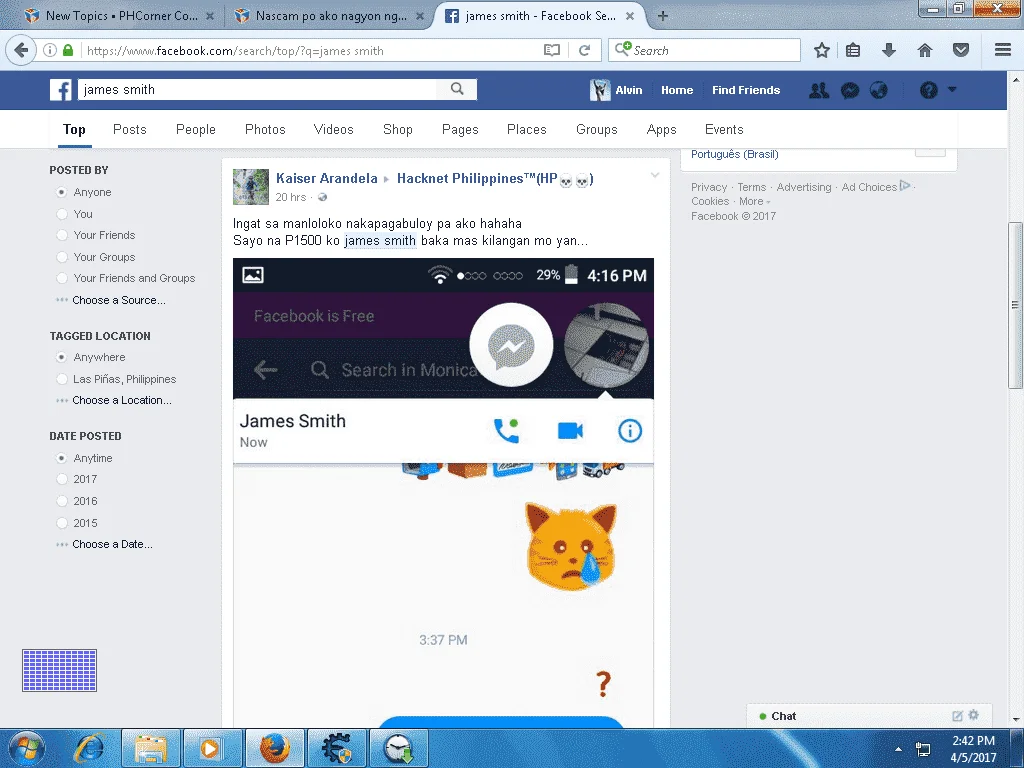Screen dimensions: 1024x768
Task: Switch to the Groups search tab
Action: (596, 129)
